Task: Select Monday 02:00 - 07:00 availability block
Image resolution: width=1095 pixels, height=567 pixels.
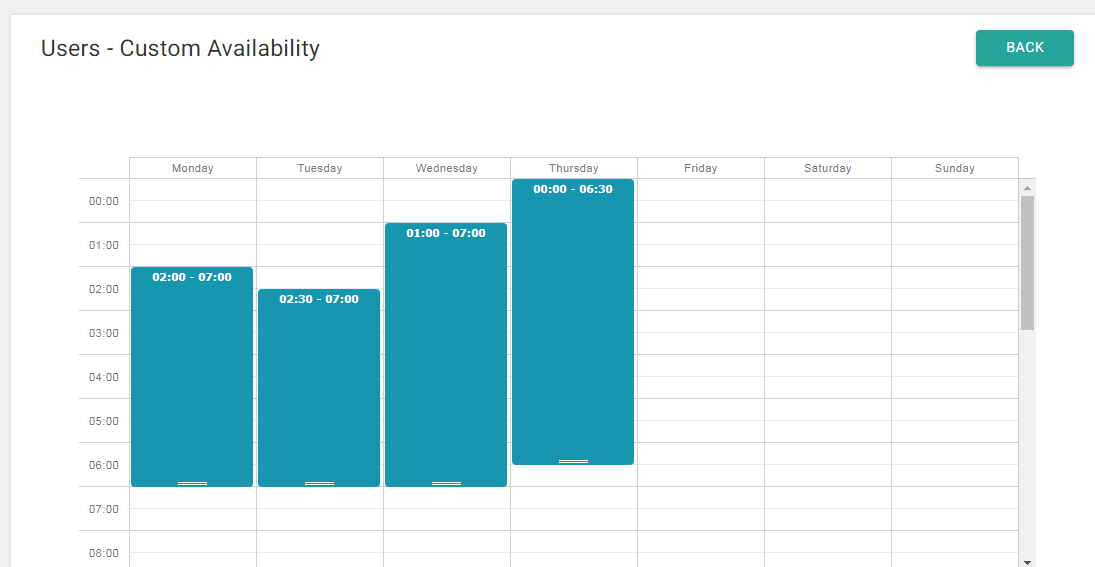Action: pos(192,376)
